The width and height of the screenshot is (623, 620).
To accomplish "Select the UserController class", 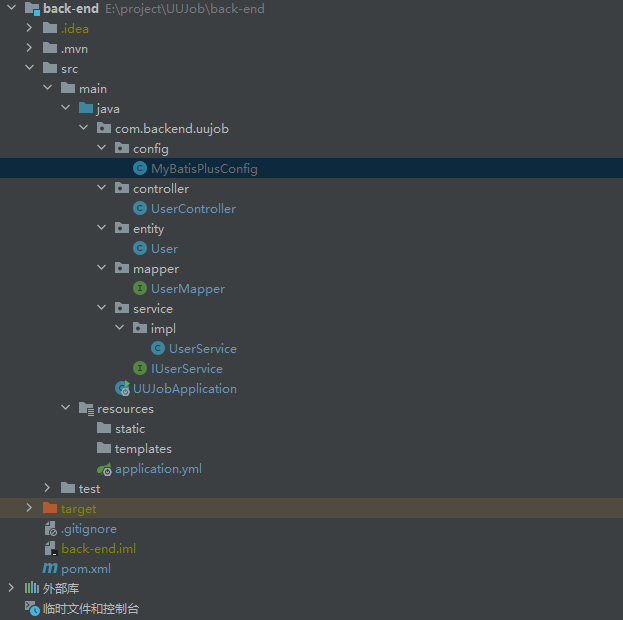I will 193,209.
